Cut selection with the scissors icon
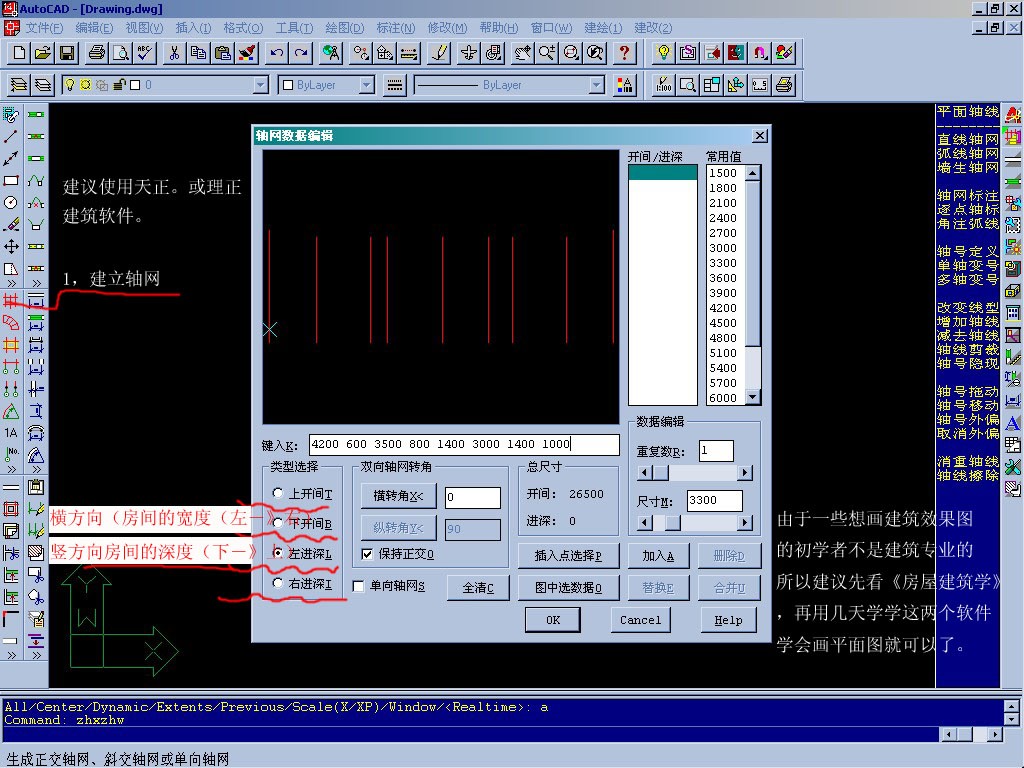1024x768 pixels. 174,53
